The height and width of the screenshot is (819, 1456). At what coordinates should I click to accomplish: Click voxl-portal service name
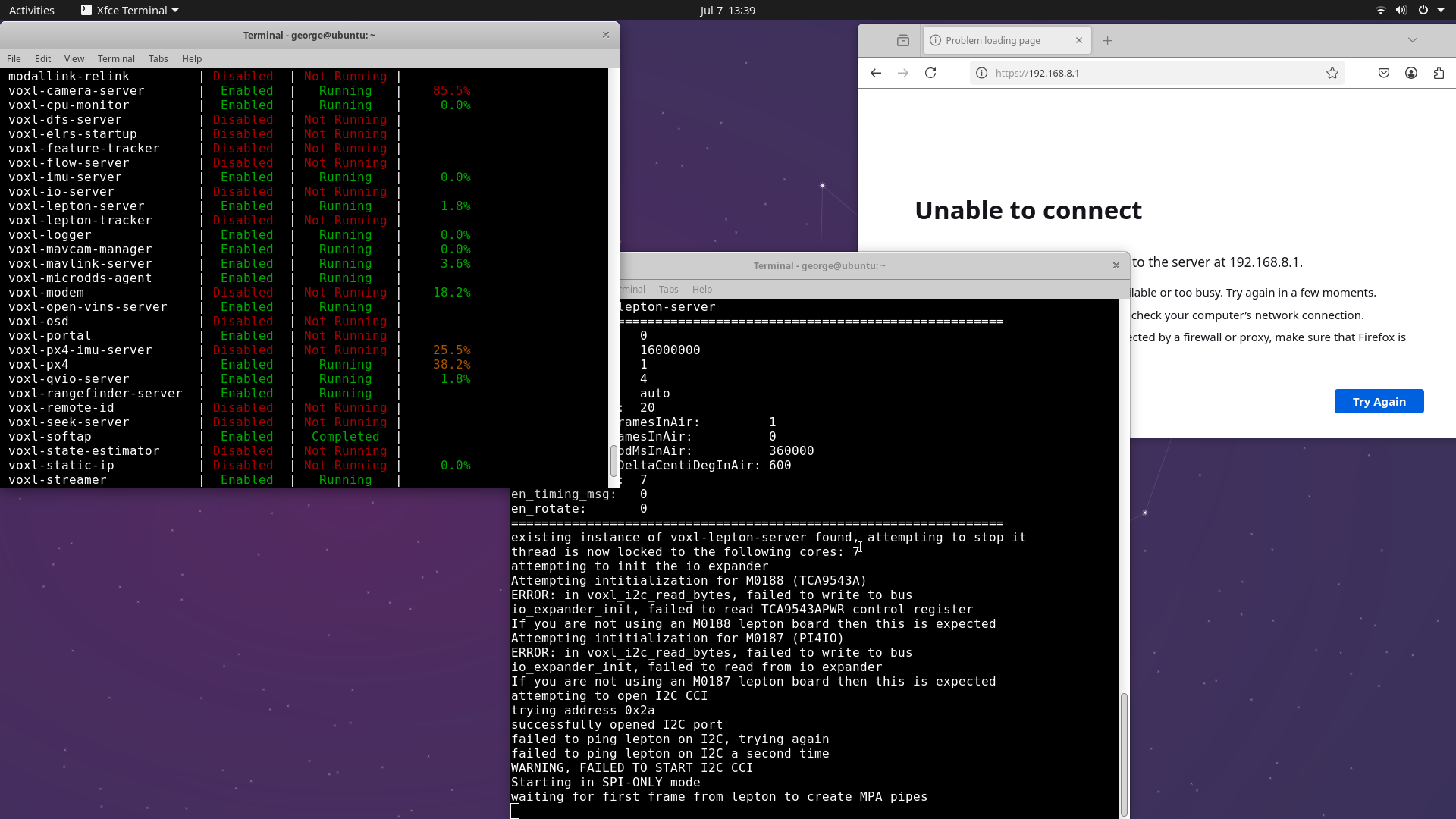click(x=50, y=335)
